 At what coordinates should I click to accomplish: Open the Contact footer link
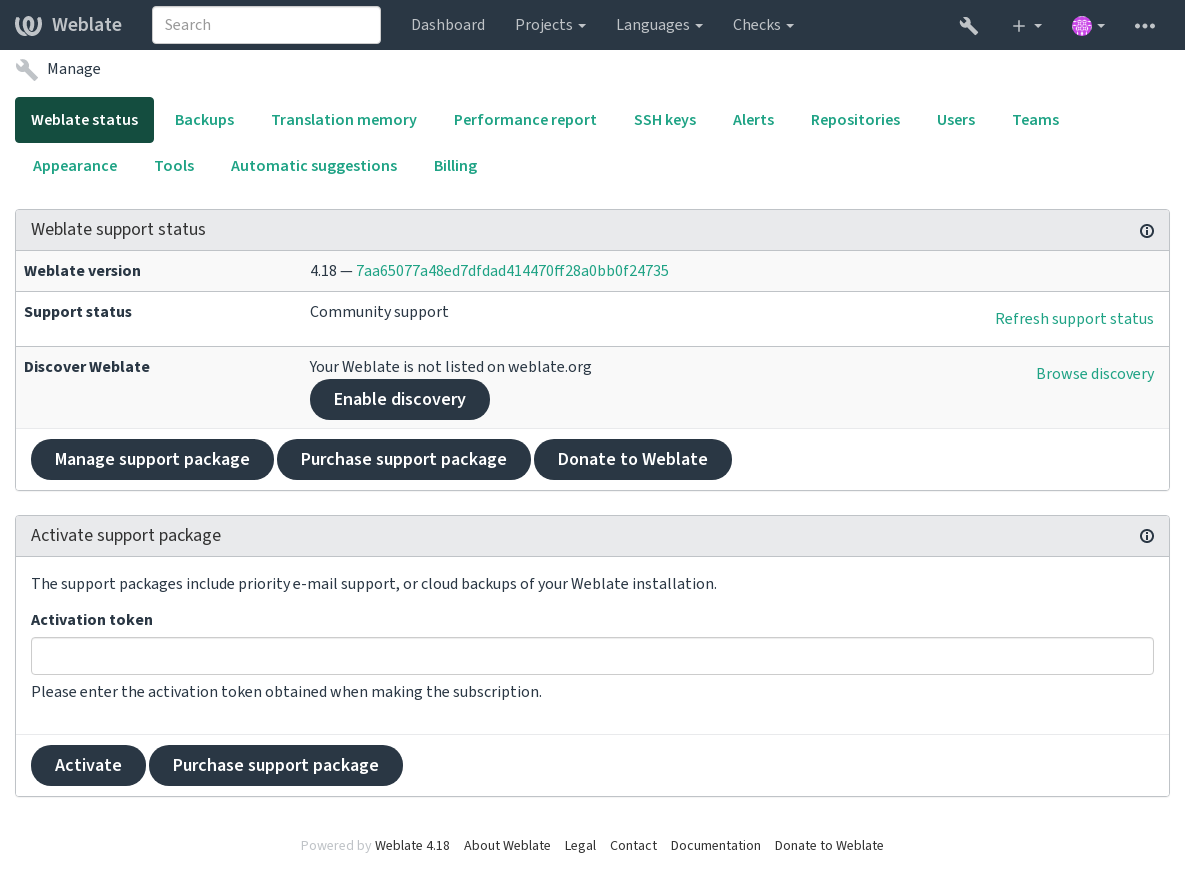pos(633,845)
